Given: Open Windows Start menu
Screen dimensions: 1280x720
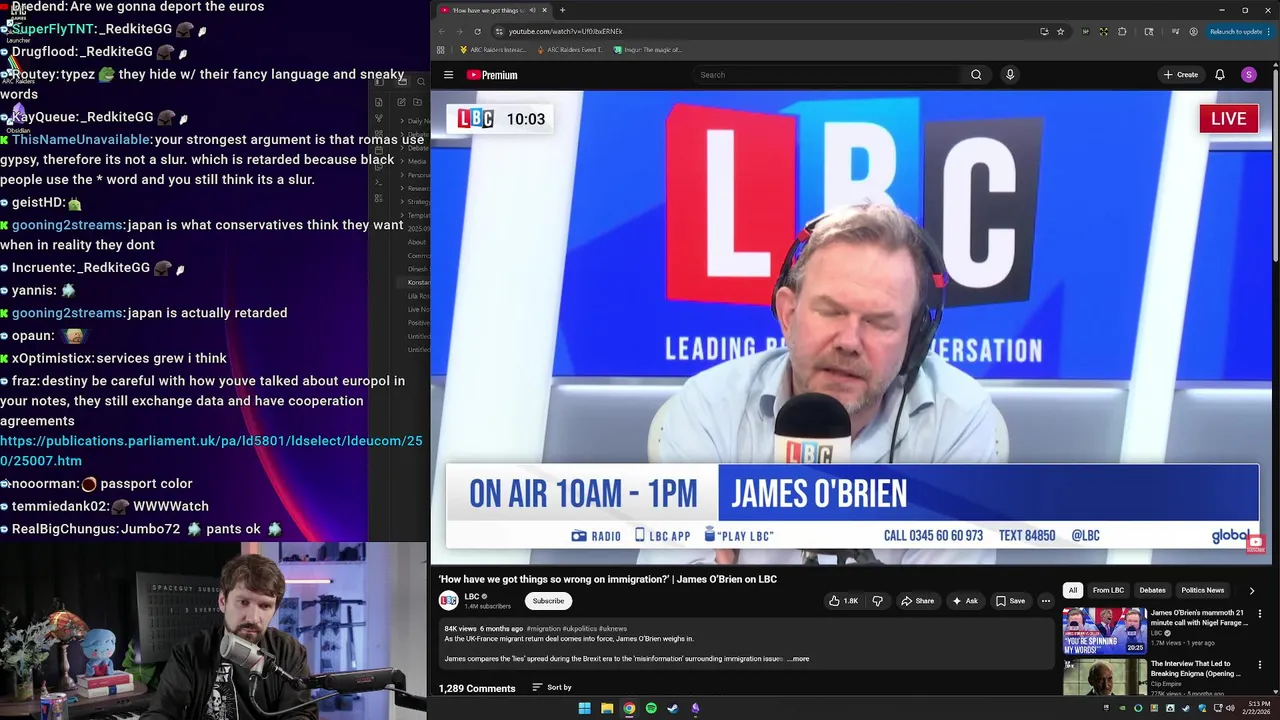Looking at the screenshot, I should (x=584, y=709).
